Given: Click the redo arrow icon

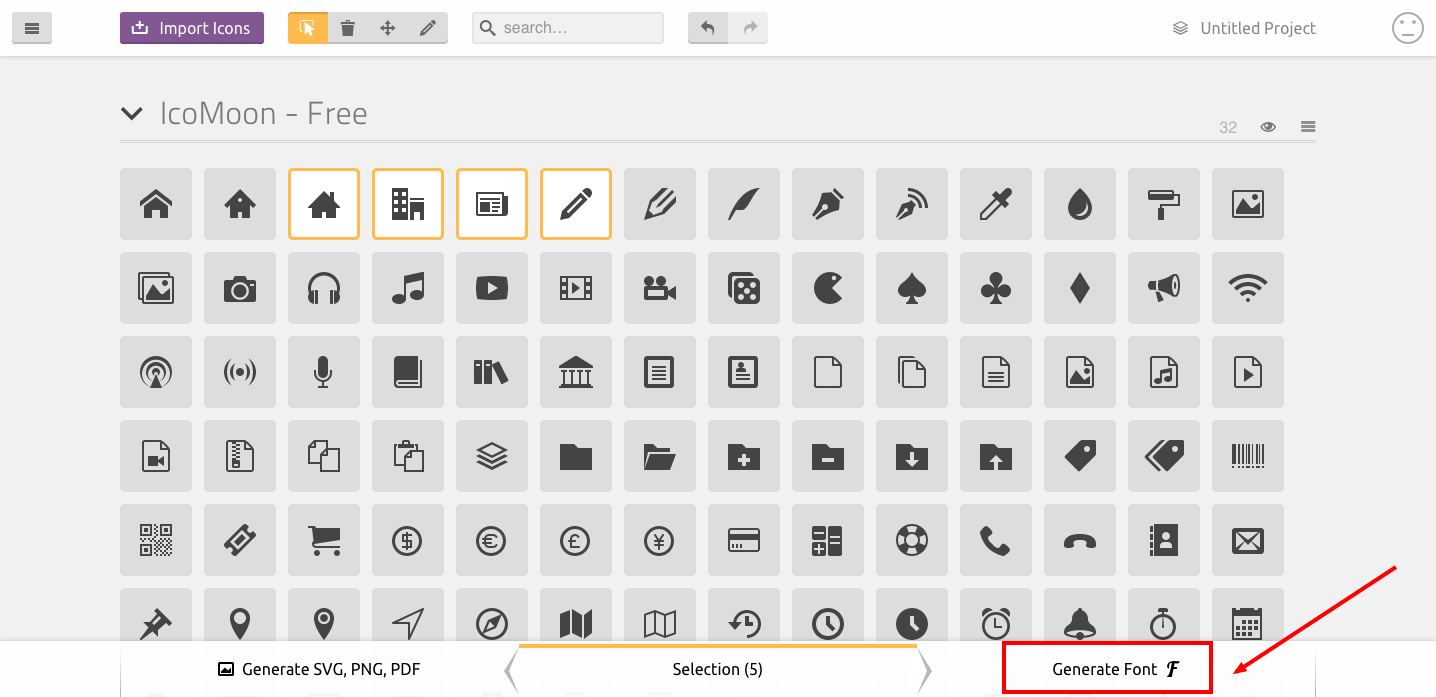Looking at the screenshot, I should point(748,28).
